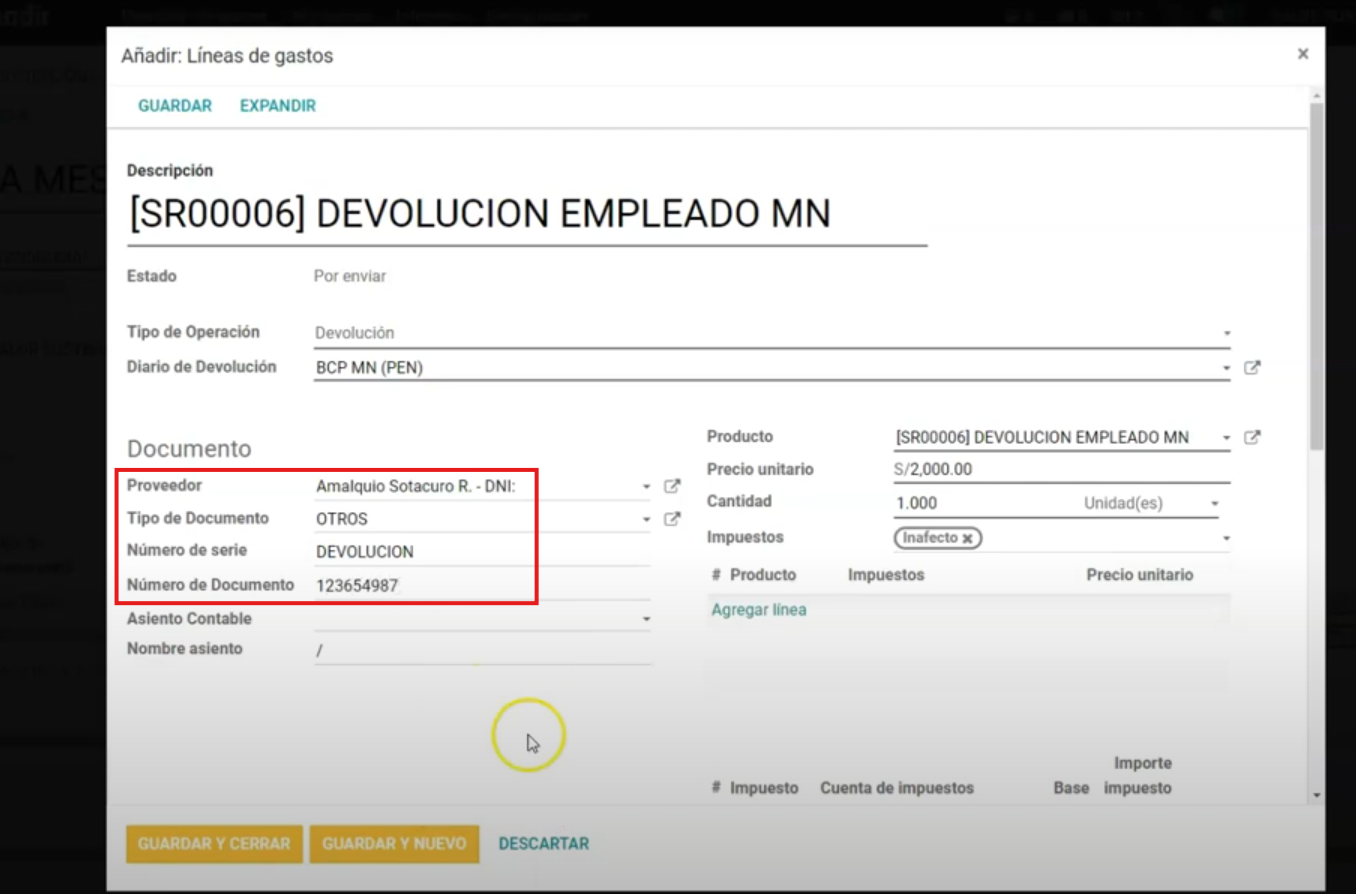Expand the Tipo de Operación dropdown
The height and width of the screenshot is (894, 1356).
1226,334
